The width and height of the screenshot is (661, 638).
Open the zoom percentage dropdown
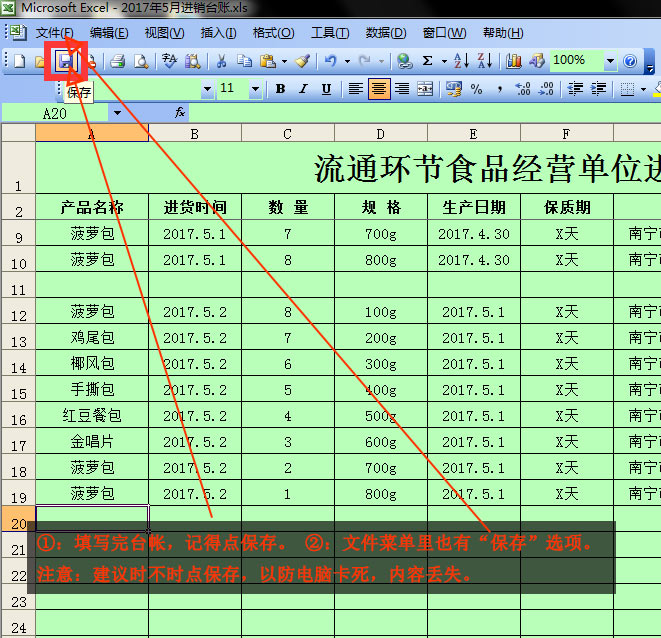tap(609, 61)
